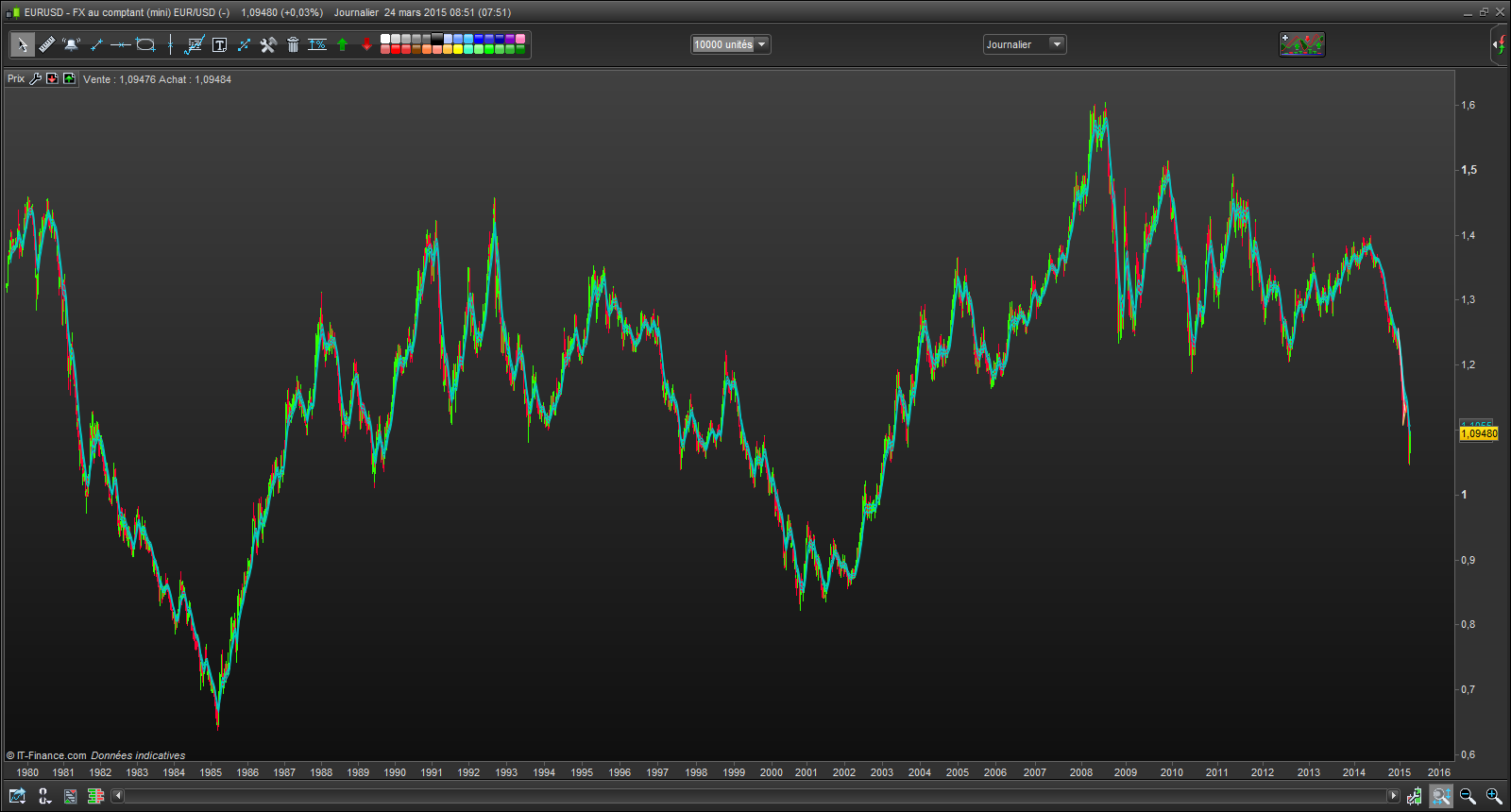Viewport: 1511px width, 812px height.
Task: Open the Fibonacci retracement drawing tool
Action: (195, 44)
